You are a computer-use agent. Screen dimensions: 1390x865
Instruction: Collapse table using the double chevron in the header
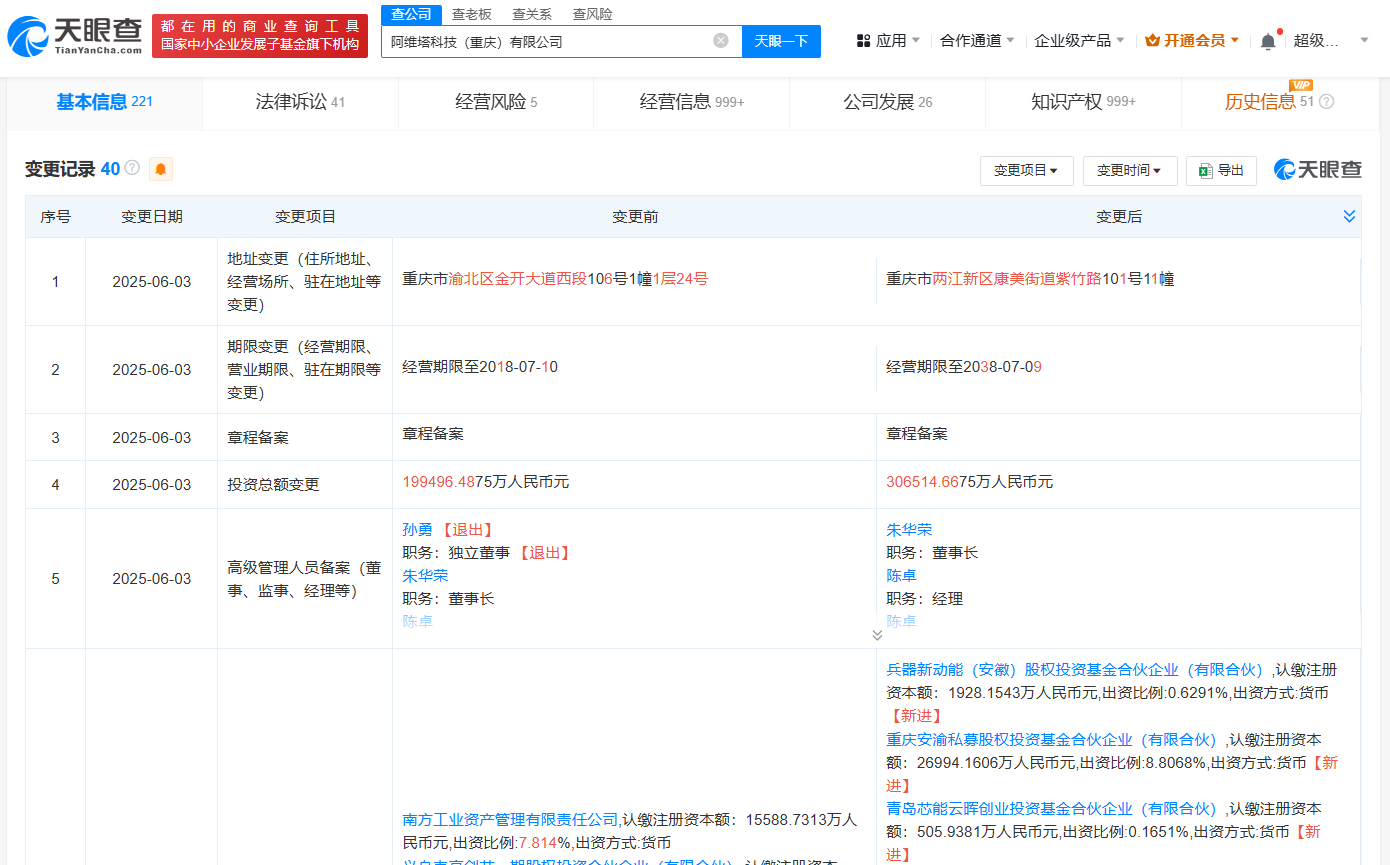[x=1349, y=216]
